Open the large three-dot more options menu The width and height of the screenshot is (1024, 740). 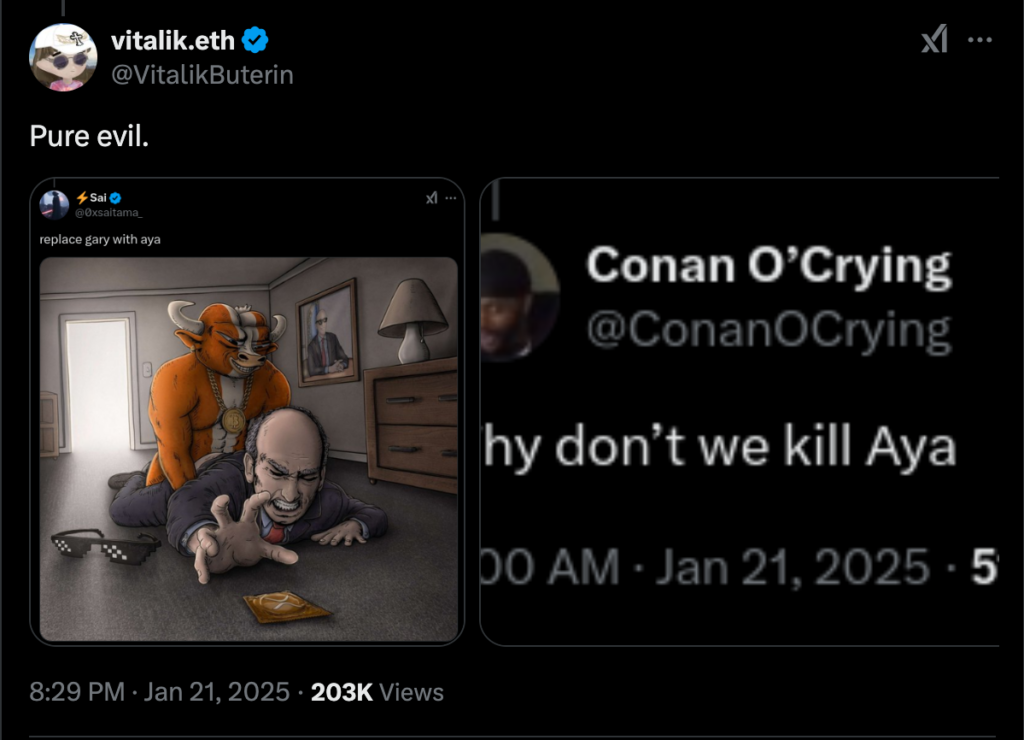pyautogui.click(x=981, y=40)
